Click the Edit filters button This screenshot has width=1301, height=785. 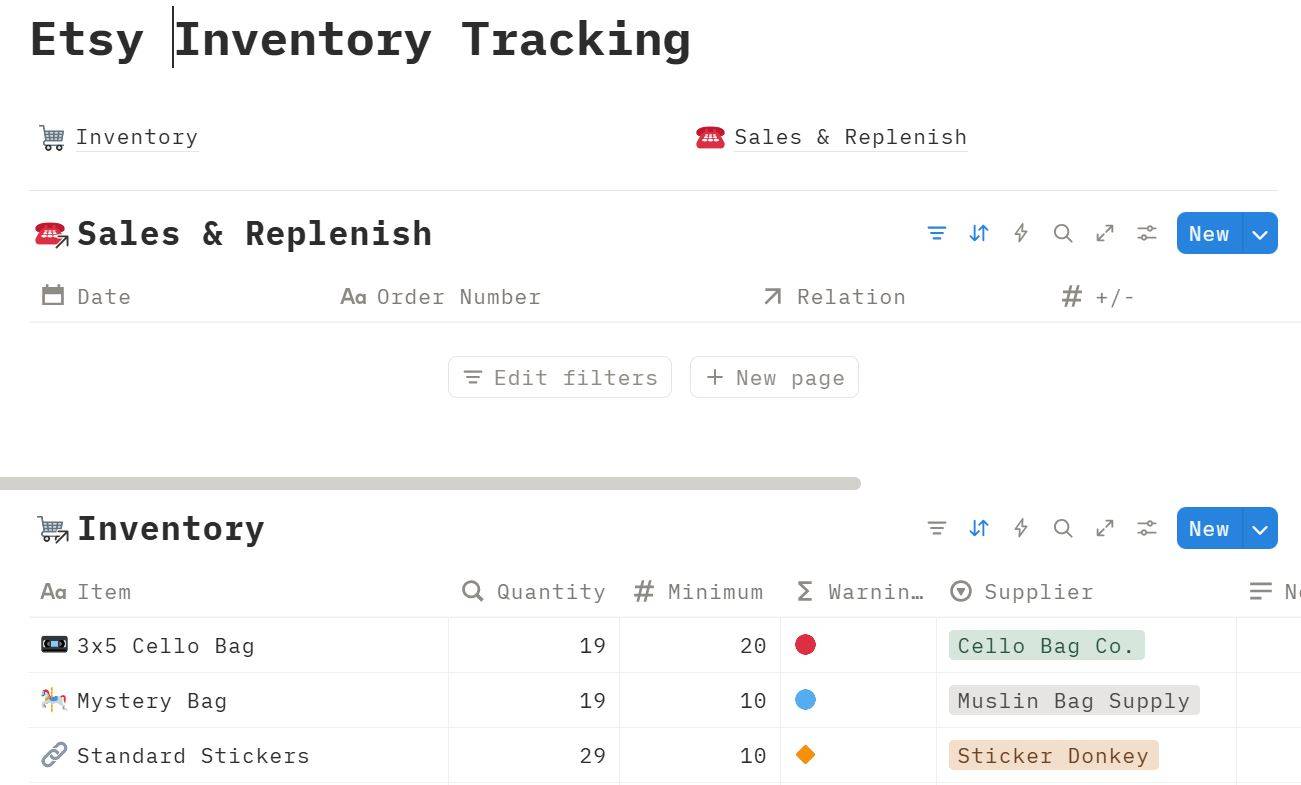[x=560, y=378]
